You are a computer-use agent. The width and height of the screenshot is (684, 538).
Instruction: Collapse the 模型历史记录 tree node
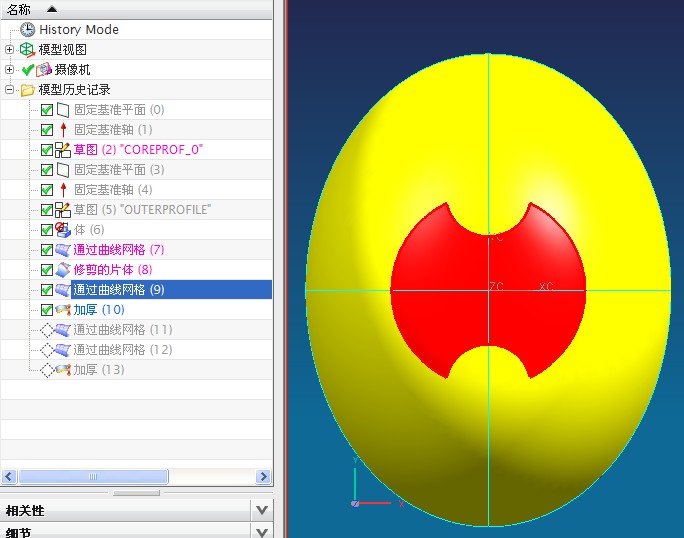(9, 90)
